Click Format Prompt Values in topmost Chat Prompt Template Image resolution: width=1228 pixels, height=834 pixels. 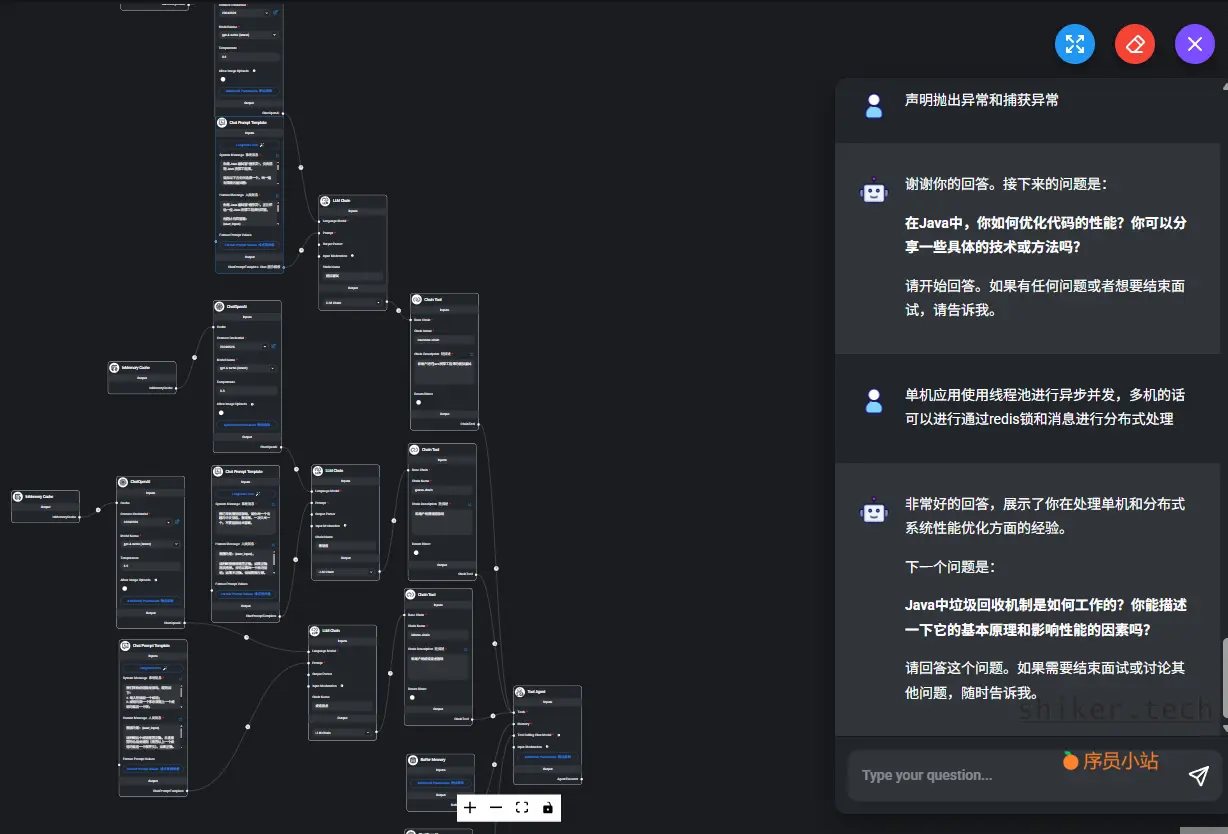(x=249, y=244)
